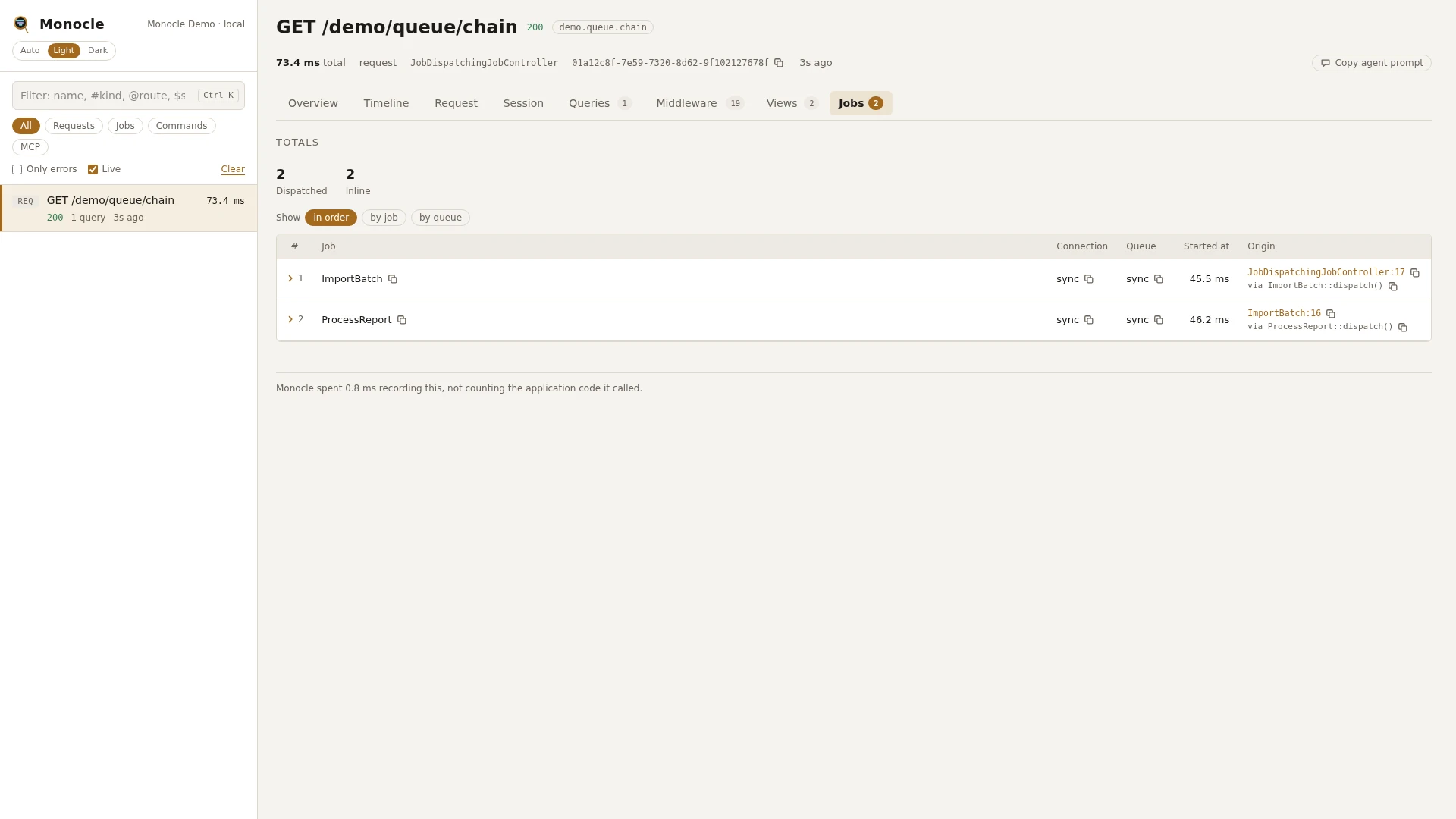
Task: Filter sidebar by Commands
Action: [181, 126]
